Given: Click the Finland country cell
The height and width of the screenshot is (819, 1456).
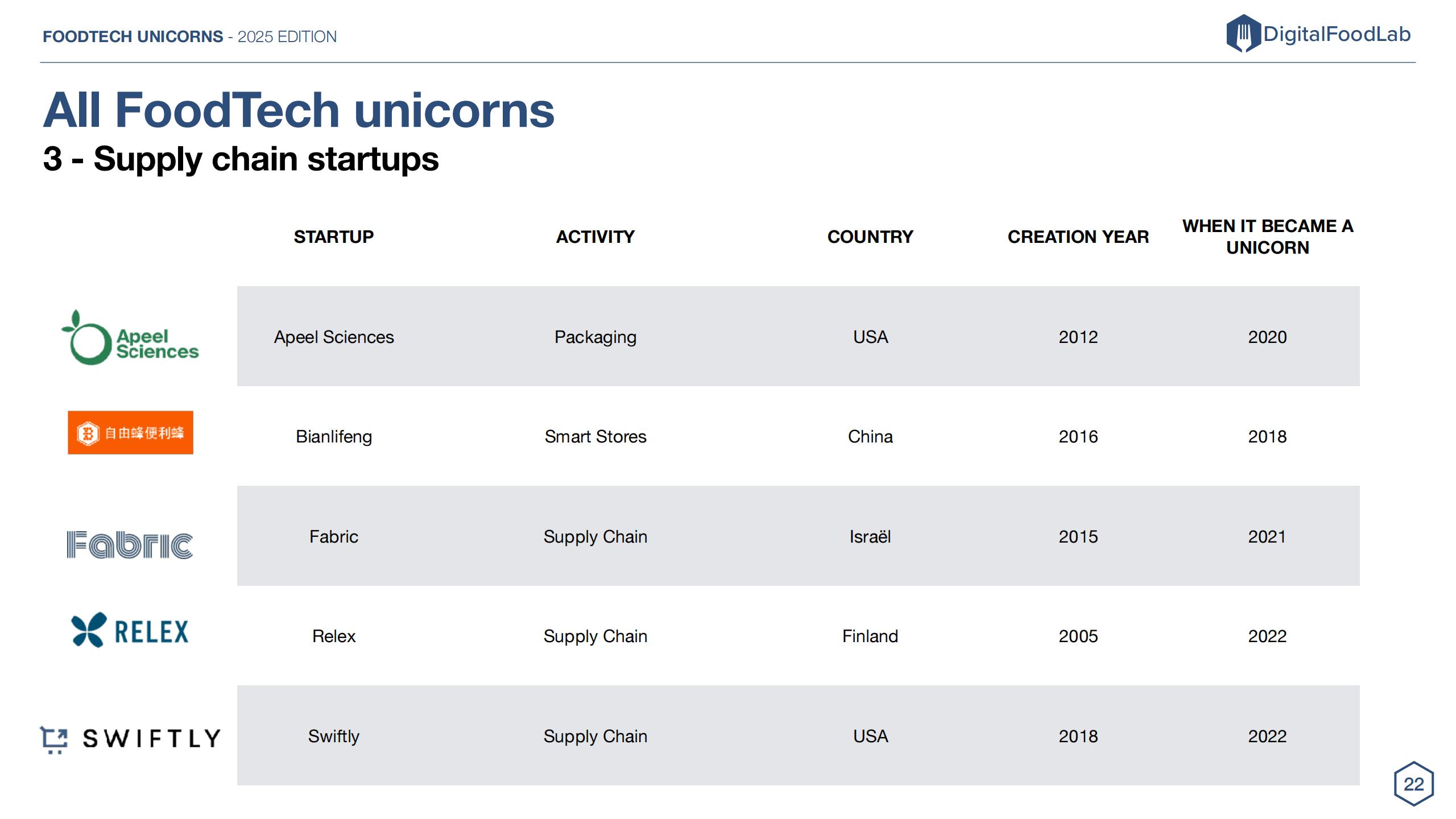Looking at the screenshot, I should (x=870, y=636).
